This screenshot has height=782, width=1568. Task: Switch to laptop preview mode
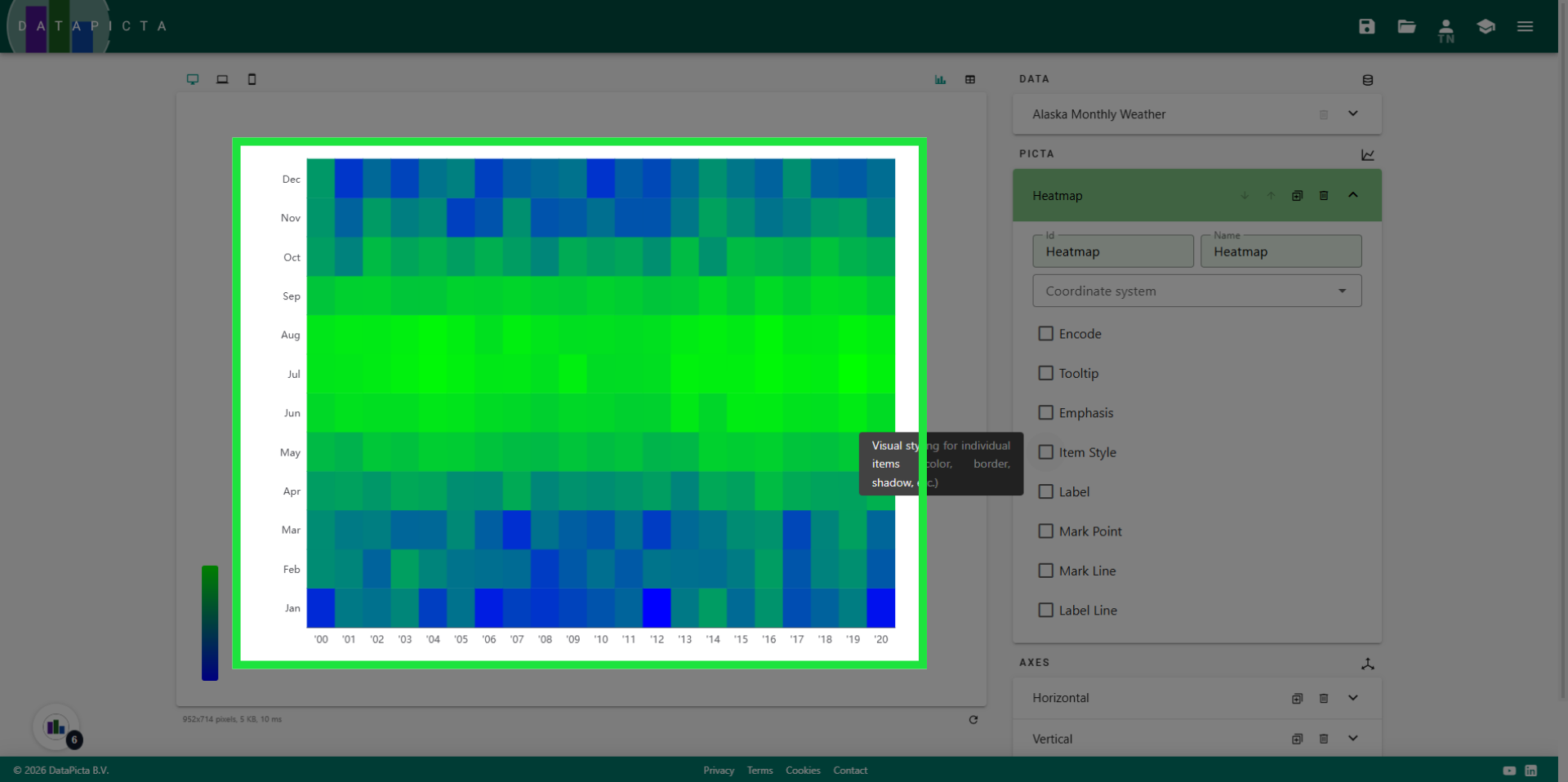pyautogui.click(x=222, y=79)
